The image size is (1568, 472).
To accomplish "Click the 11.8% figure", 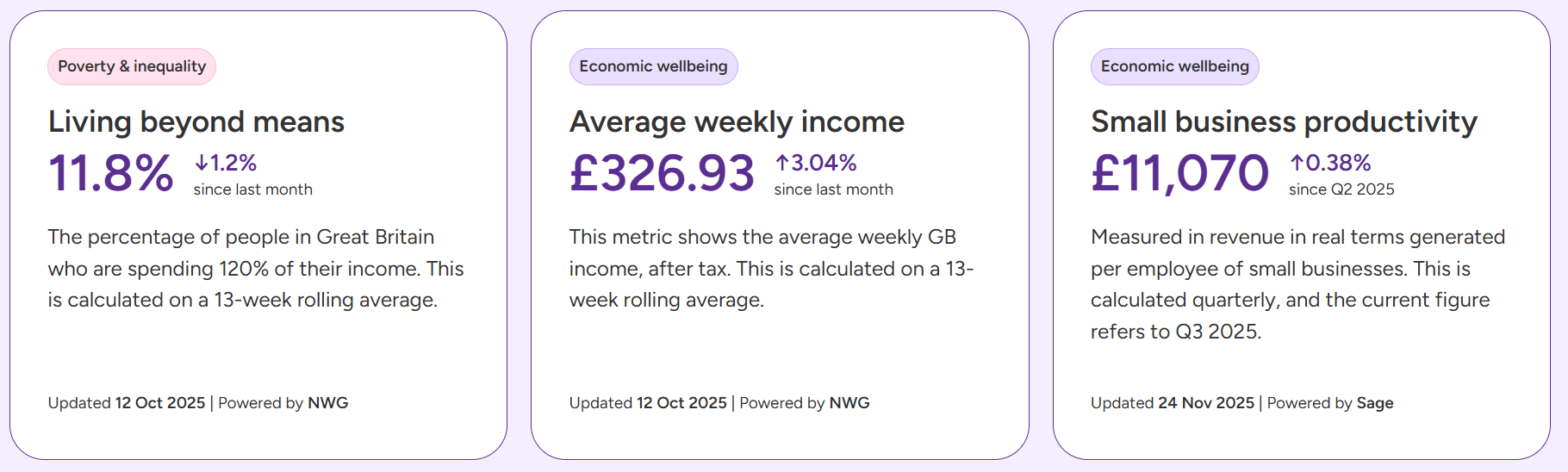I will click(111, 173).
